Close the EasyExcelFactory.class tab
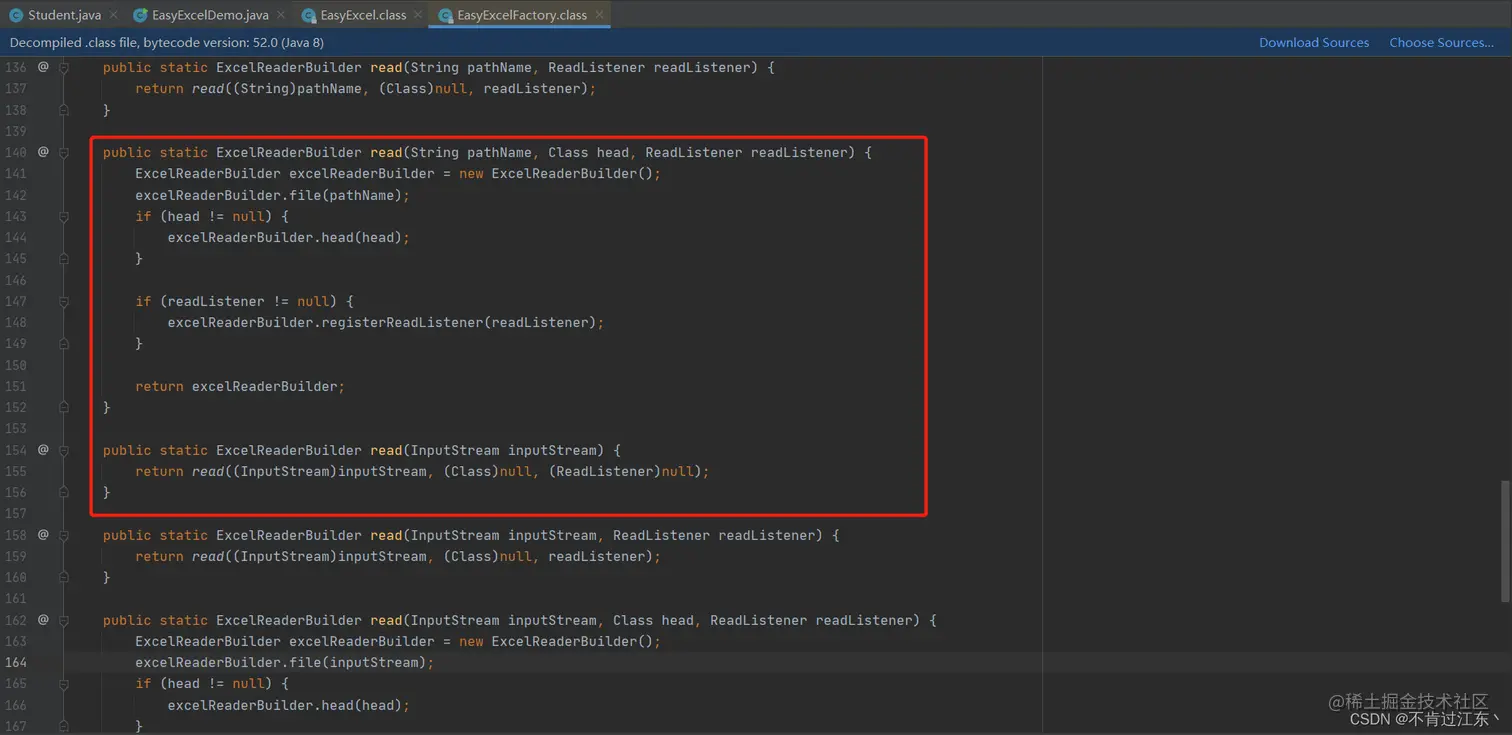The width and height of the screenshot is (1512, 735). click(598, 15)
